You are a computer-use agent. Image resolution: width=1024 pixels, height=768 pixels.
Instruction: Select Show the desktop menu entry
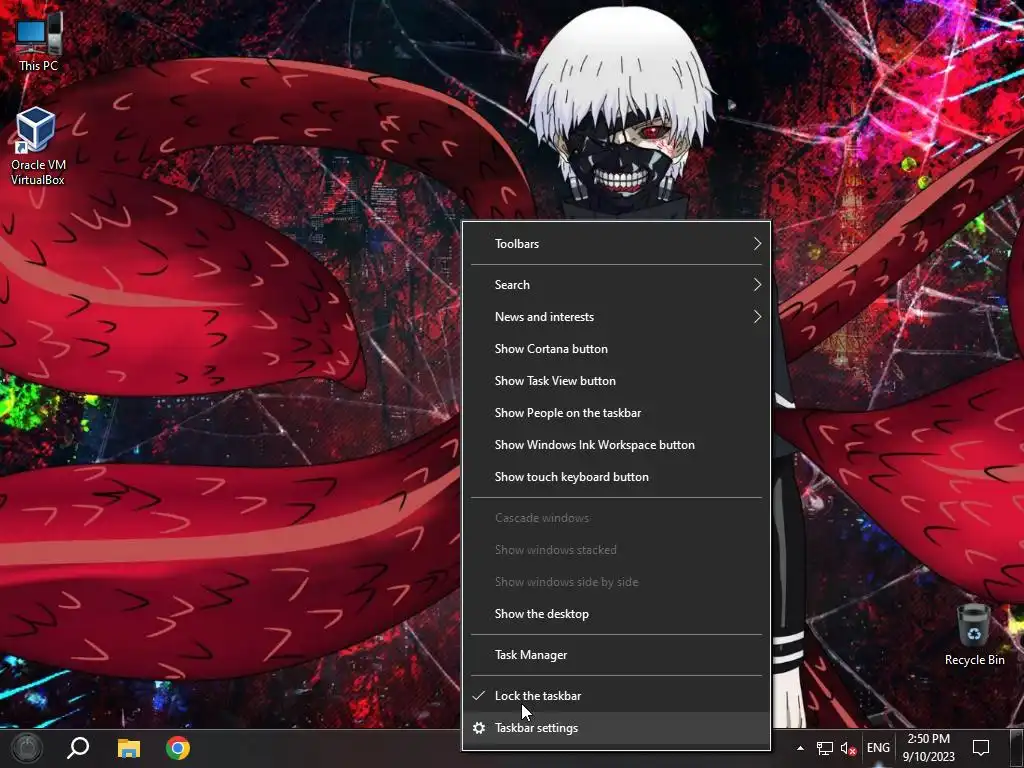click(x=616, y=614)
